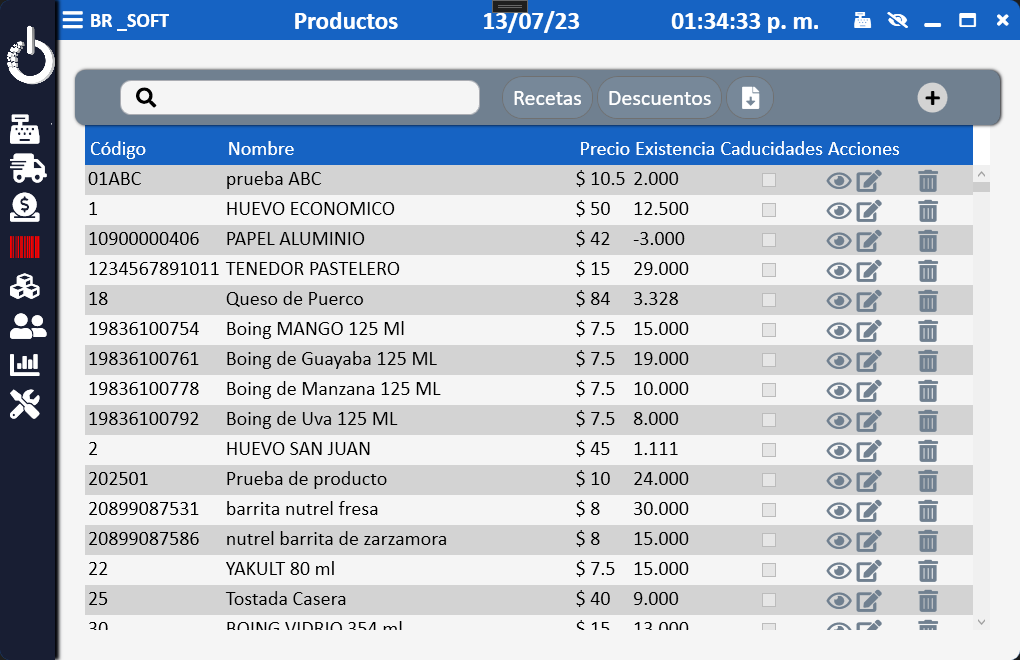Open the inventory boxes icon in the sidebar
Screen dimensions: 1020x660
[x=26, y=287]
